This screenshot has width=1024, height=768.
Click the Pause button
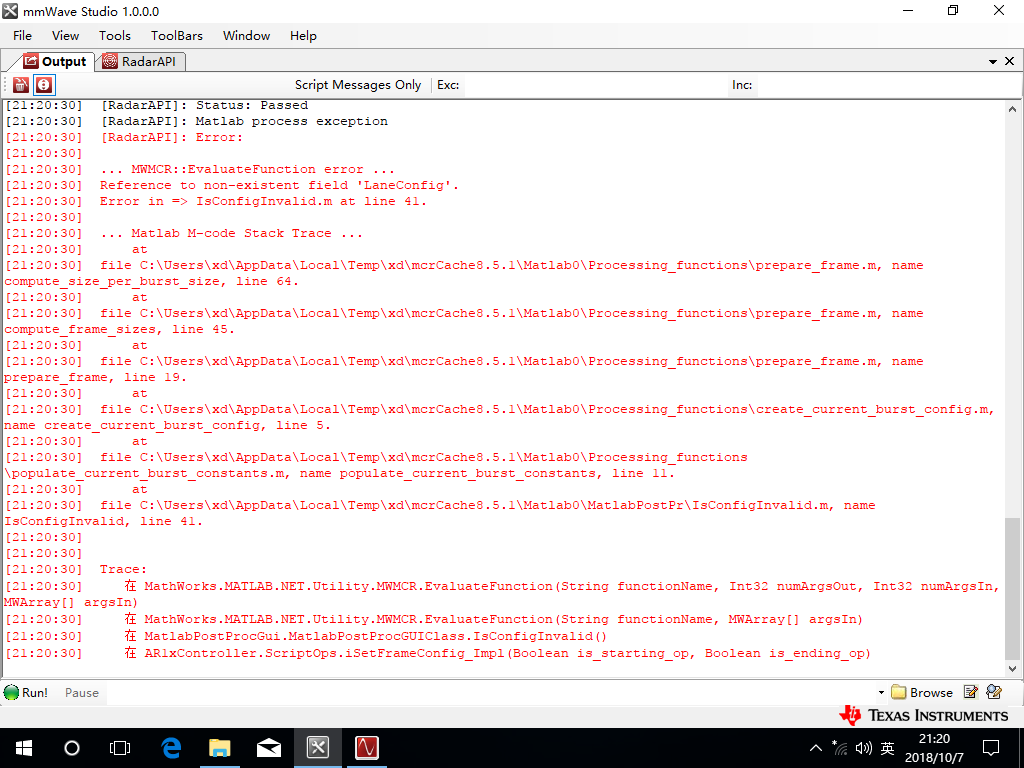(x=82, y=693)
